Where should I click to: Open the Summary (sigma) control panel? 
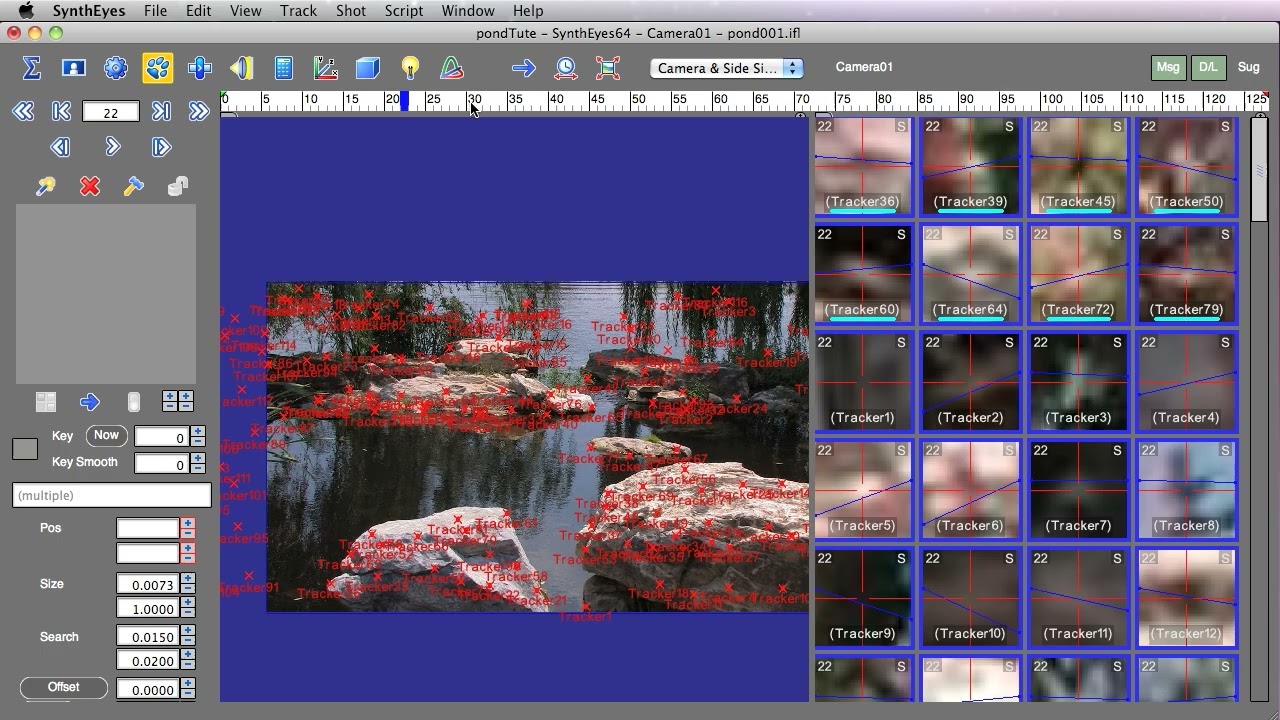pyautogui.click(x=32, y=68)
